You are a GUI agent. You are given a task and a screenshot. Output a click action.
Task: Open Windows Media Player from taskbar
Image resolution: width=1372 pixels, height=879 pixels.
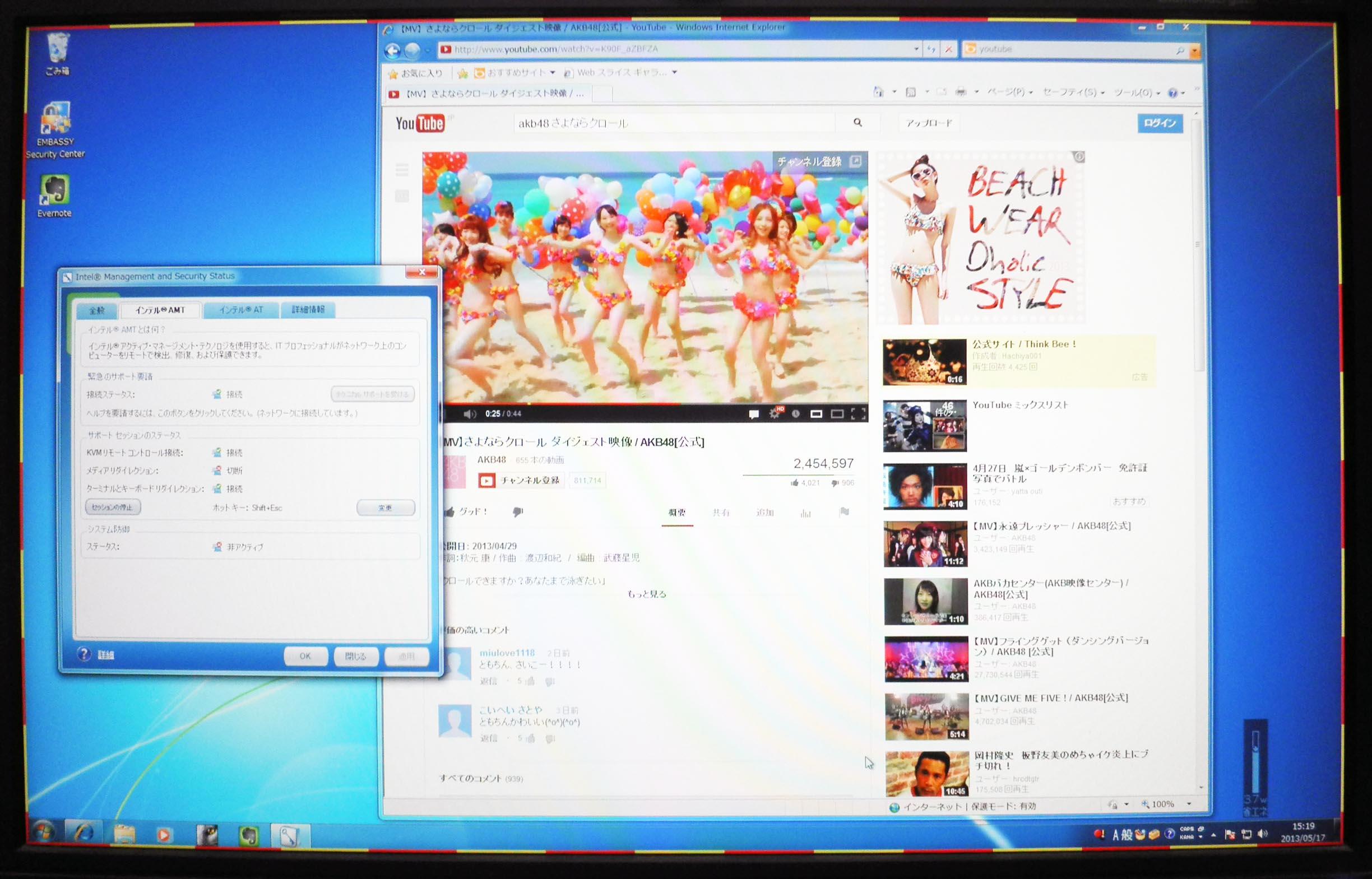point(164,836)
